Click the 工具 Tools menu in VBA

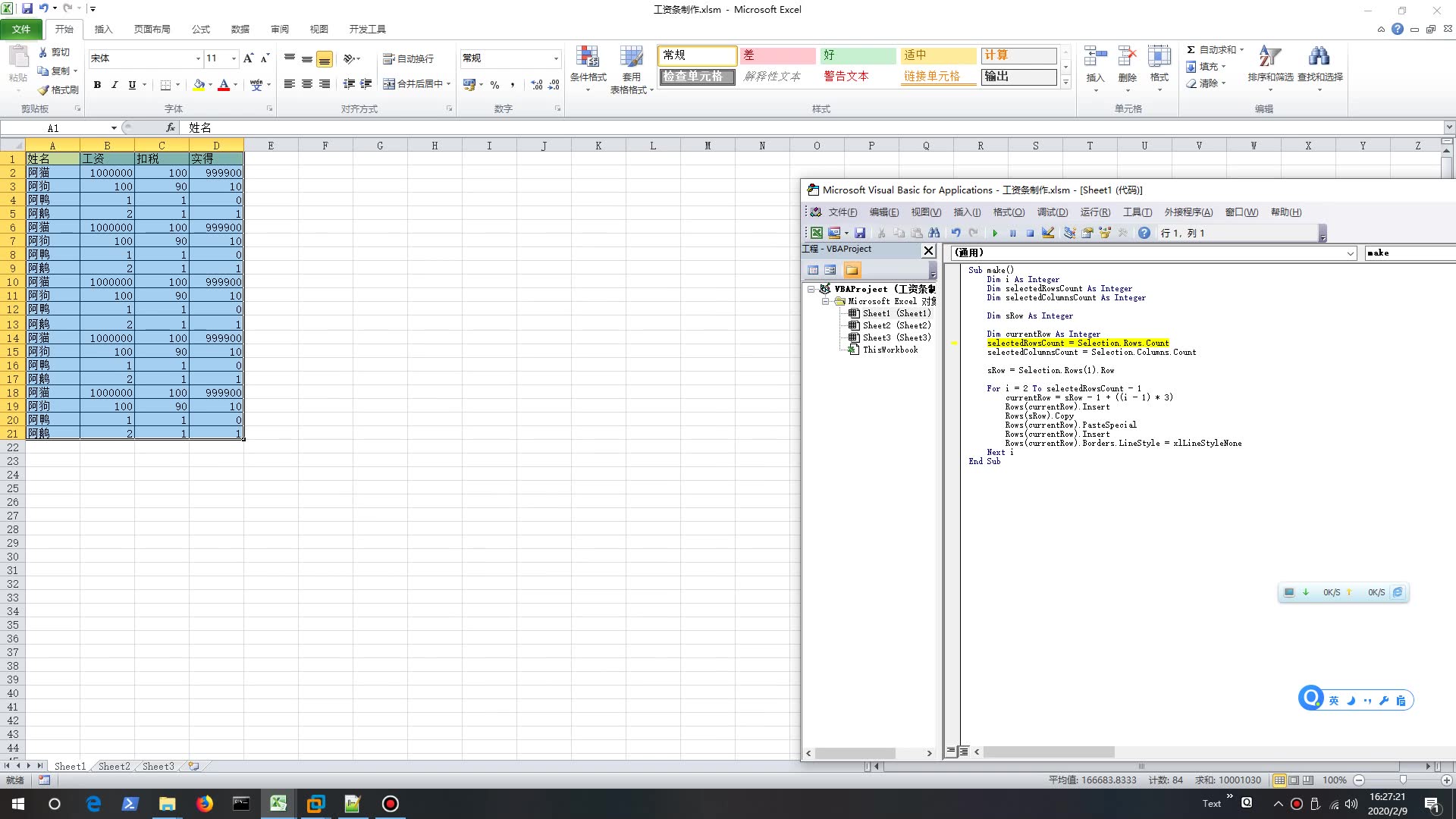(1136, 211)
